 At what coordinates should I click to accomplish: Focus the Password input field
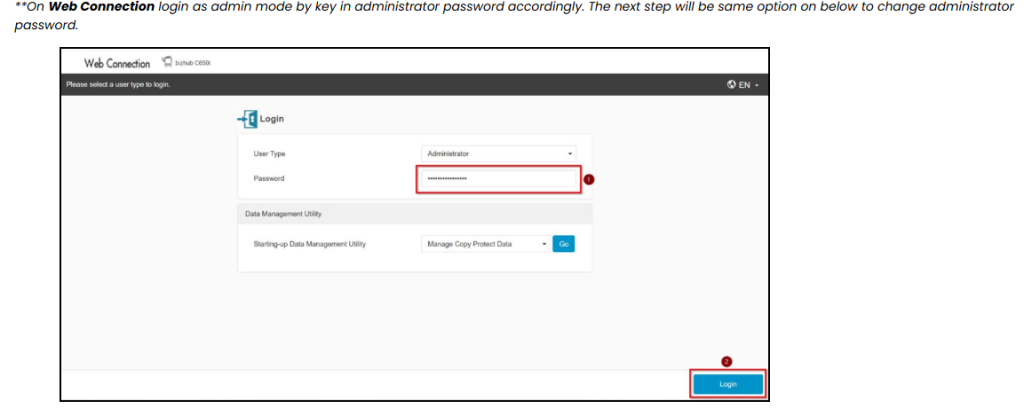[x=498, y=178]
